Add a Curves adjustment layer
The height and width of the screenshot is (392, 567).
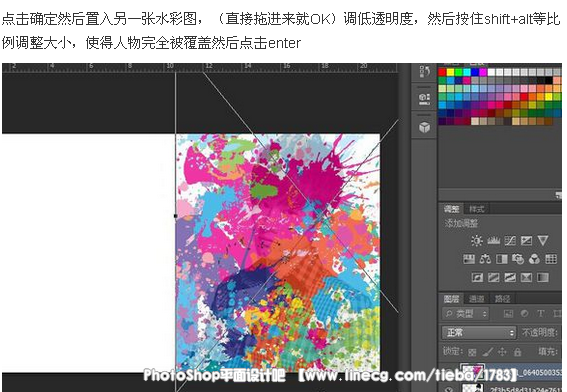pos(510,241)
